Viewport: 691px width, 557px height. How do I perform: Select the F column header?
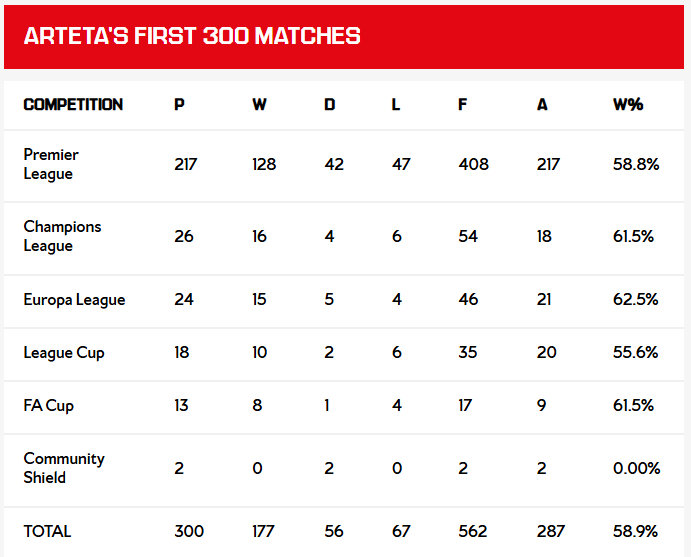tap(462, 104)
